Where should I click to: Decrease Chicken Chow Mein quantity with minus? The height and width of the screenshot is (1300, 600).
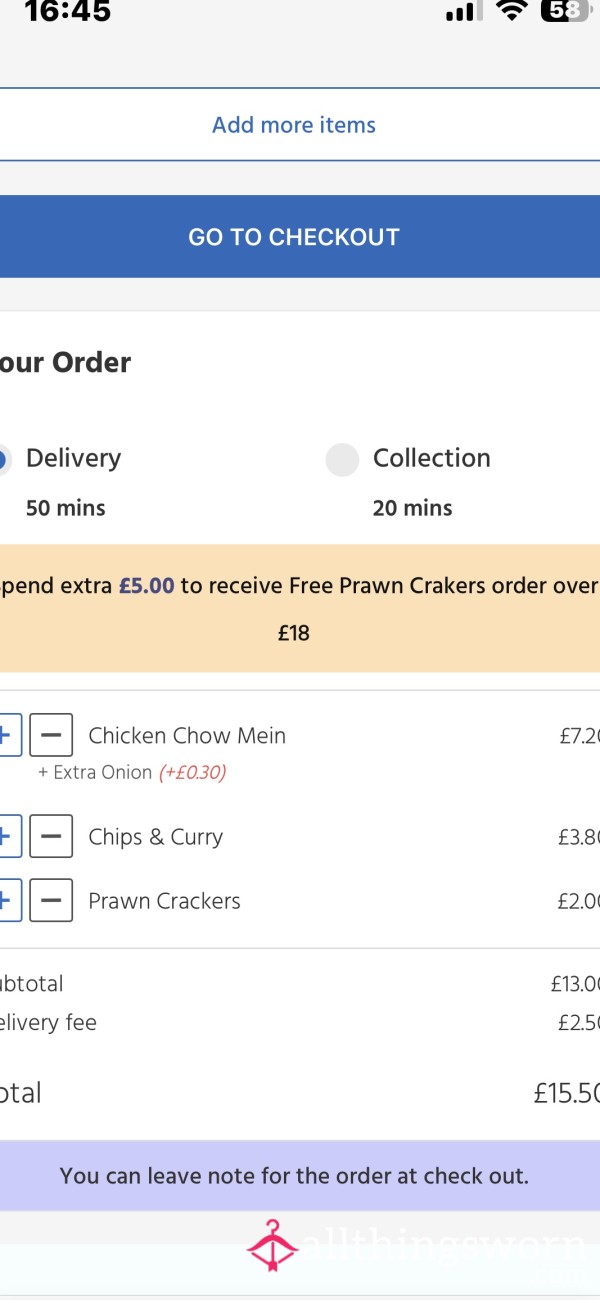(x=51, y=736)
